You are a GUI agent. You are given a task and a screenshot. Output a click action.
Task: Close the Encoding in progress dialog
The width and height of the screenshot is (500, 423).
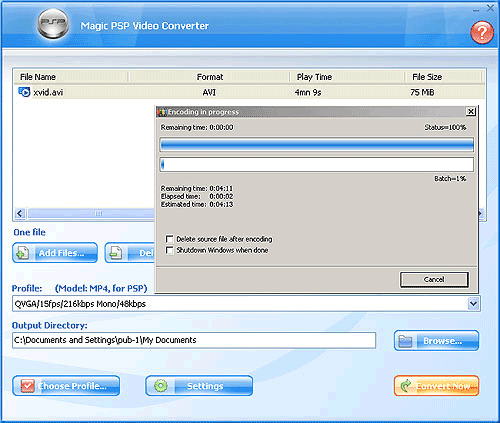point(471,111)
